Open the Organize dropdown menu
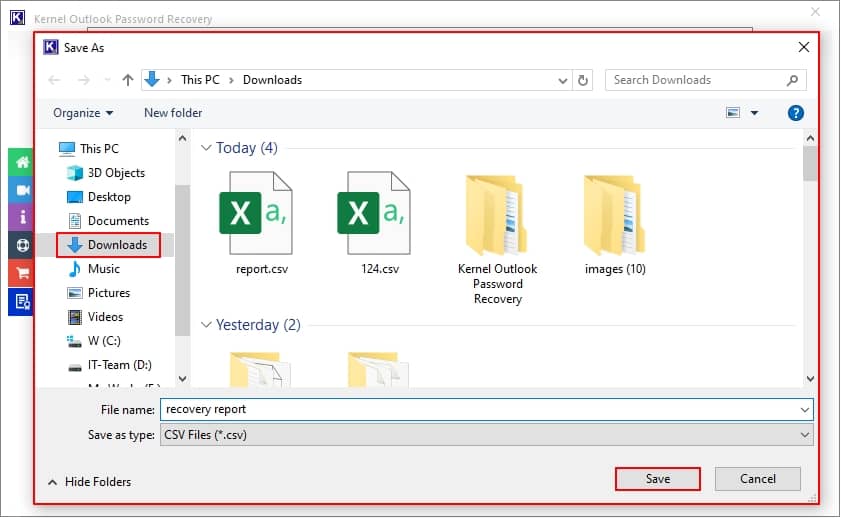This screenshot has height=518, width=841. [83, 113]
